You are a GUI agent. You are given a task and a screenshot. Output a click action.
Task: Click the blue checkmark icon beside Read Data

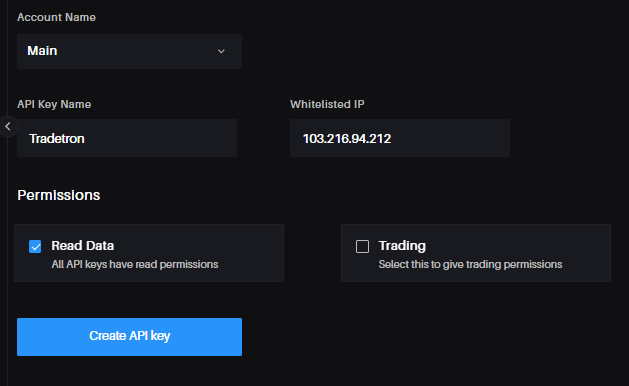pos(35,246)
